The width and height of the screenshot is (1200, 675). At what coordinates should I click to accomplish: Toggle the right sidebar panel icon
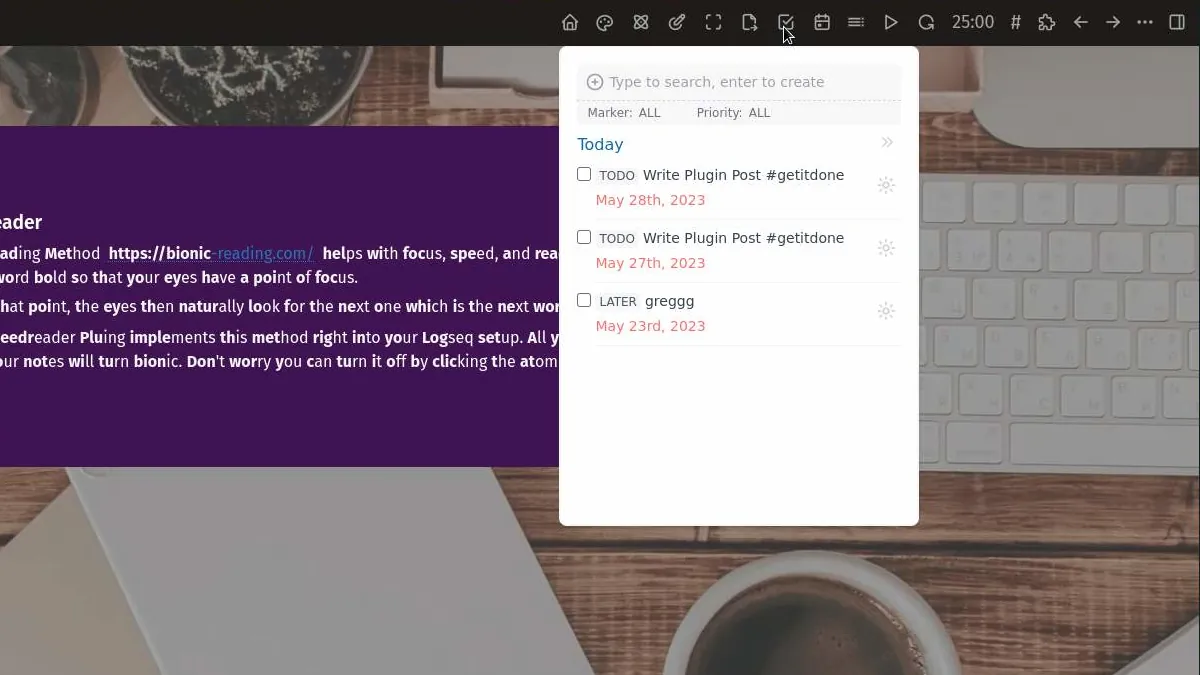tap(1177, 22)
